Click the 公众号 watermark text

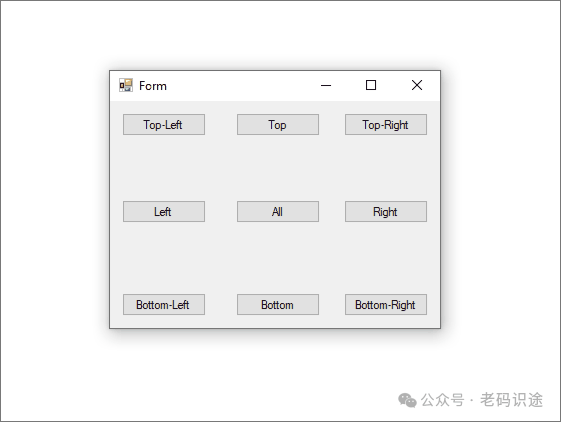443,400
